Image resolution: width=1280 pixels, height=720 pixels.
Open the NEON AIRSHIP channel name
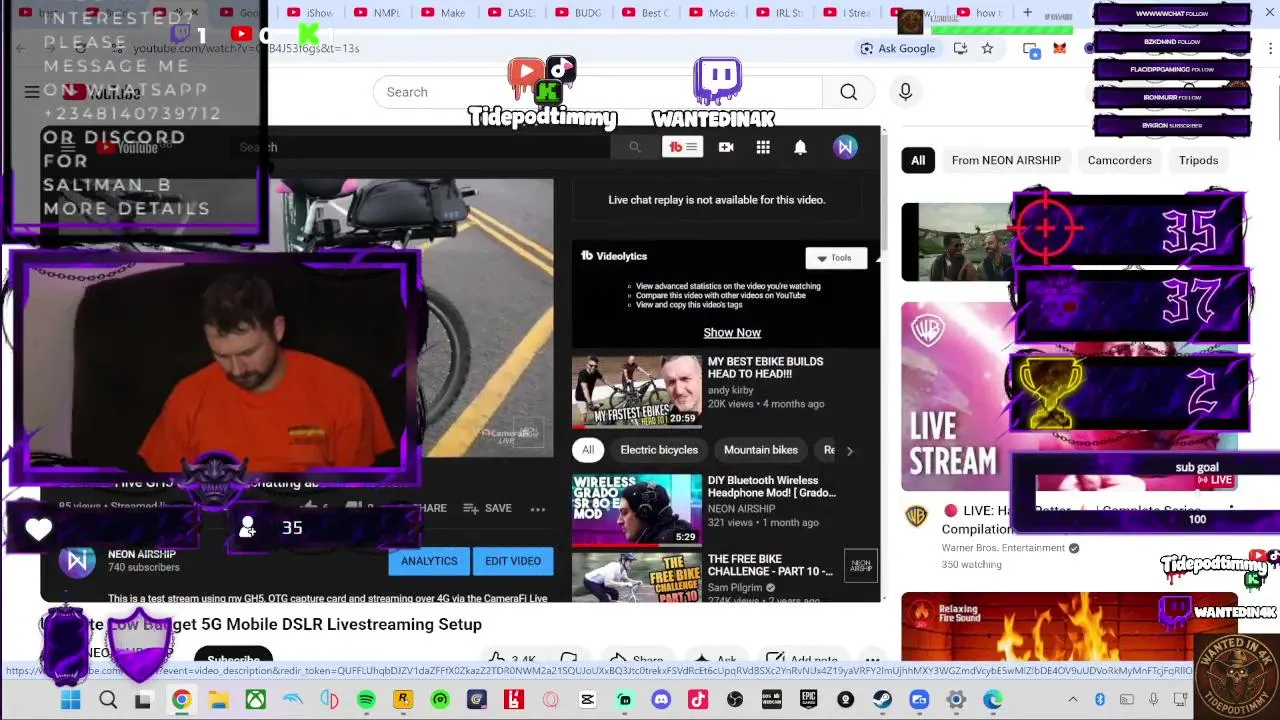click(x=142, y=554)
